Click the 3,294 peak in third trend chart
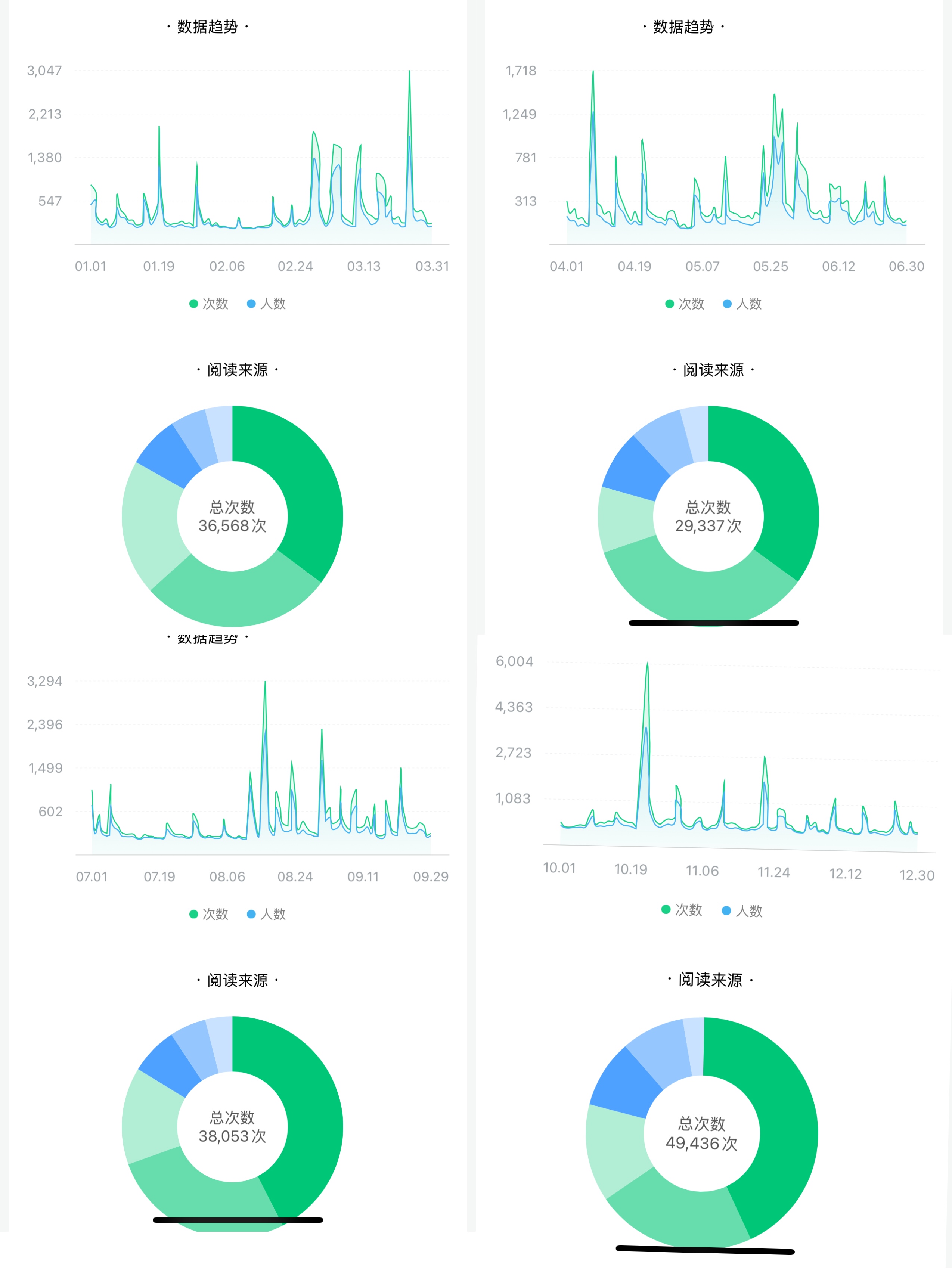 click(264, 683)
